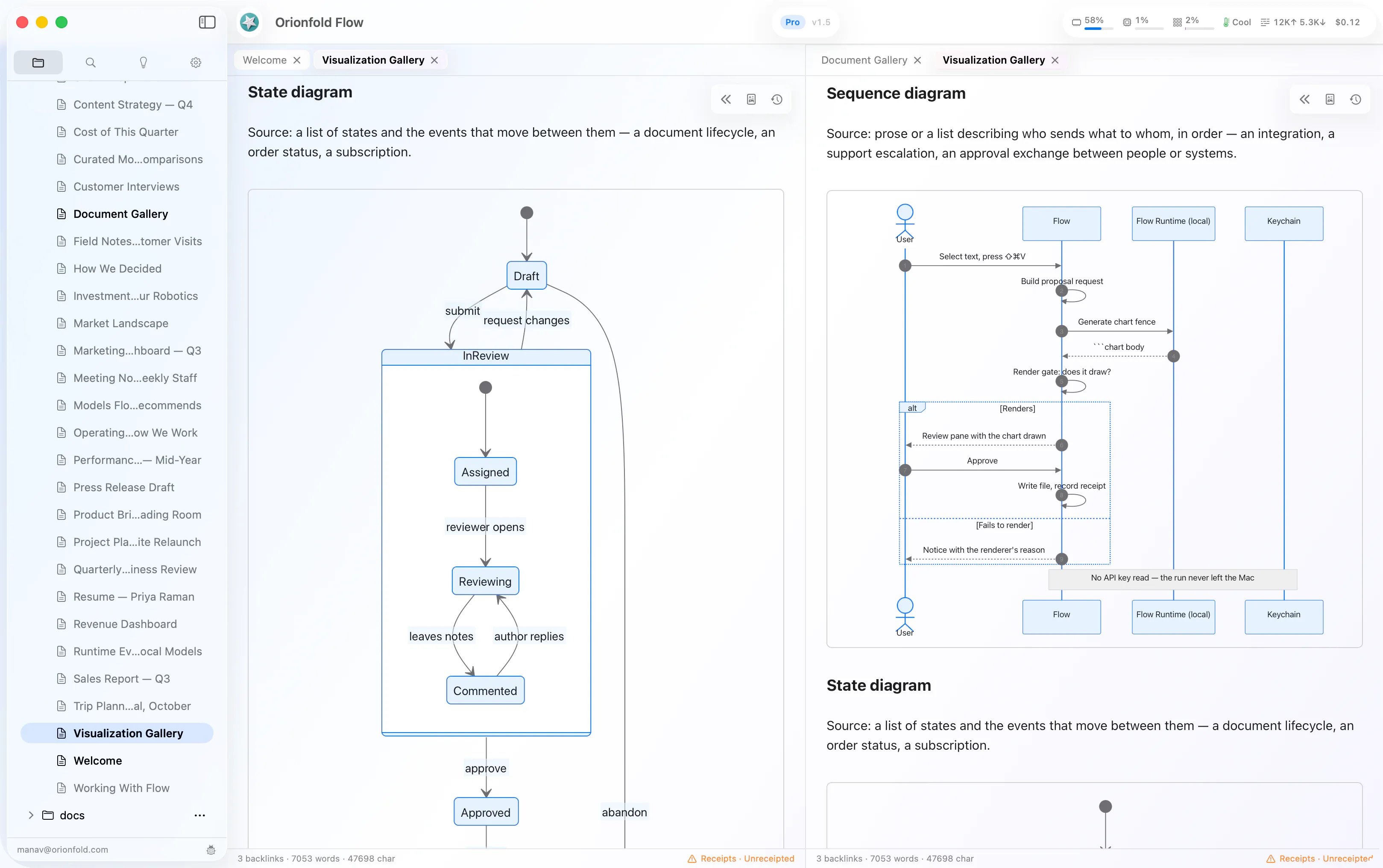The width and height of the screenshot is (1383, 868).
Task: Expand the docs folder chevron
Action: point(31,815)
